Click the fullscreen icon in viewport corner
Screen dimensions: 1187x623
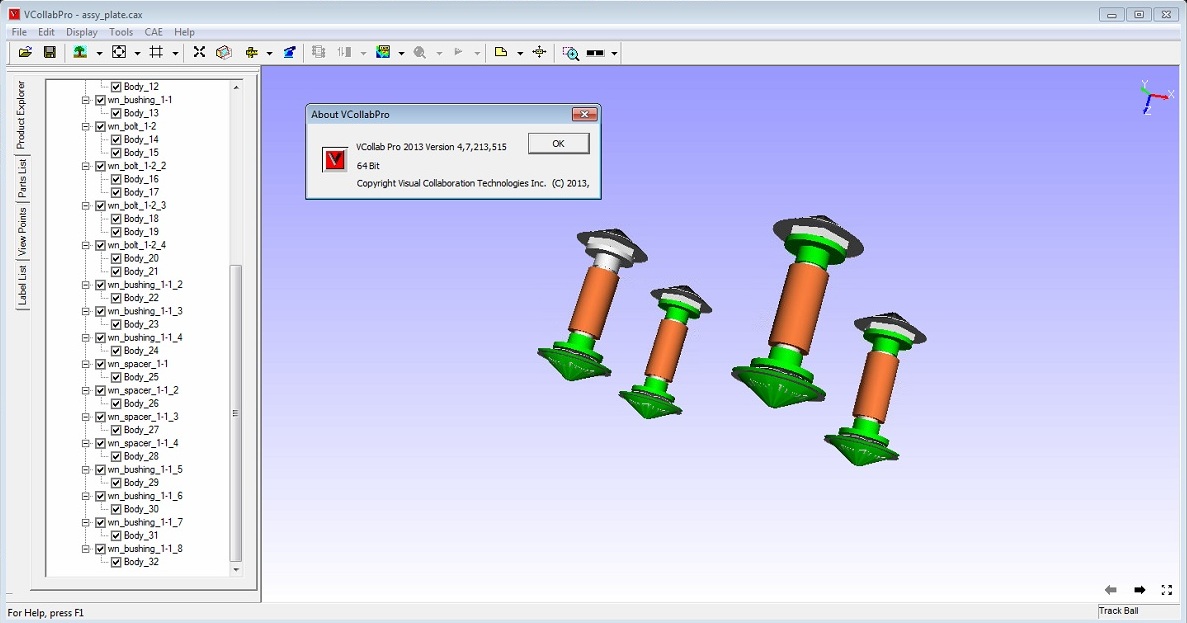pos(1167,590)
